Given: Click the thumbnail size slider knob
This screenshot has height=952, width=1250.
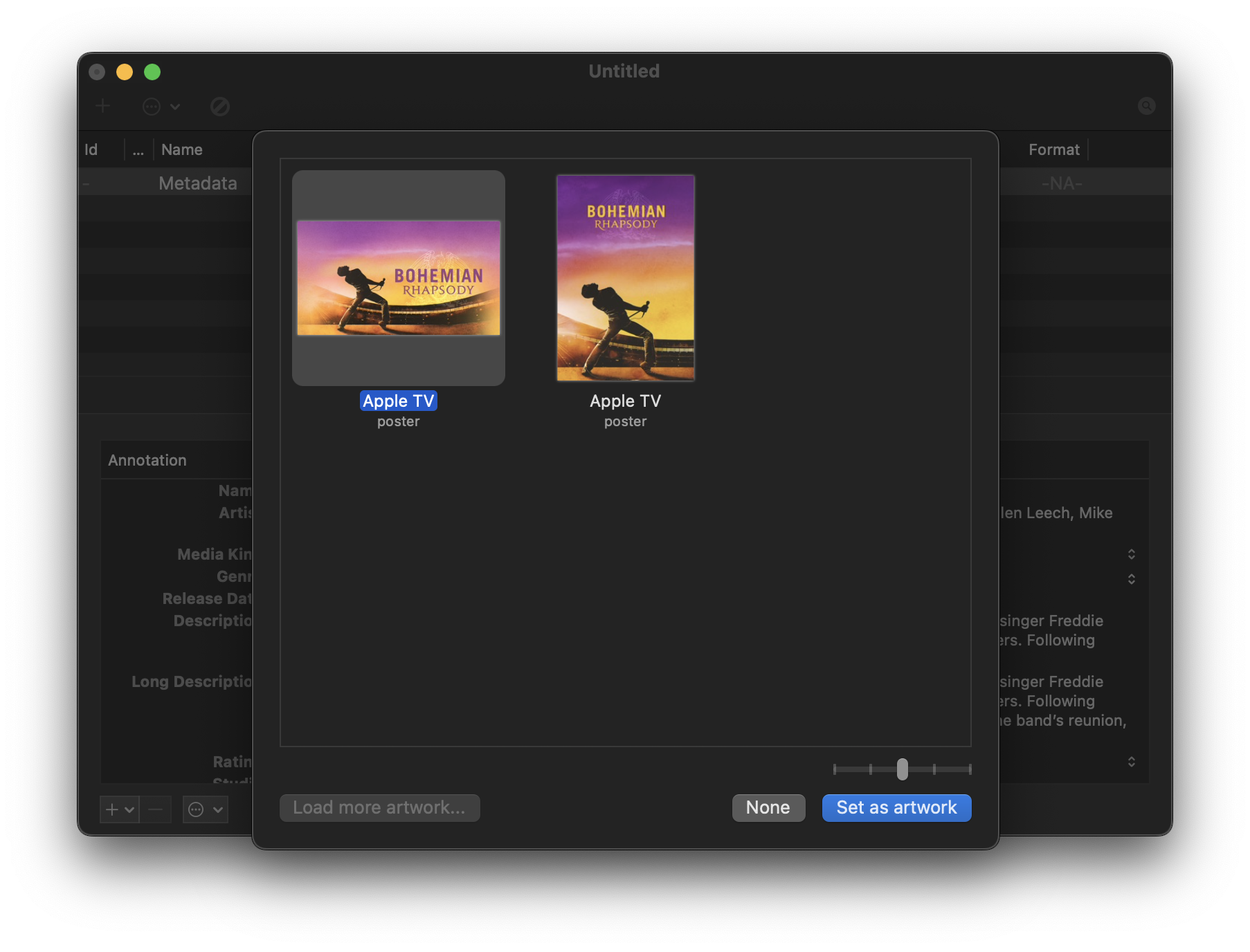Looking at the screenshot, I should [903, 769].
